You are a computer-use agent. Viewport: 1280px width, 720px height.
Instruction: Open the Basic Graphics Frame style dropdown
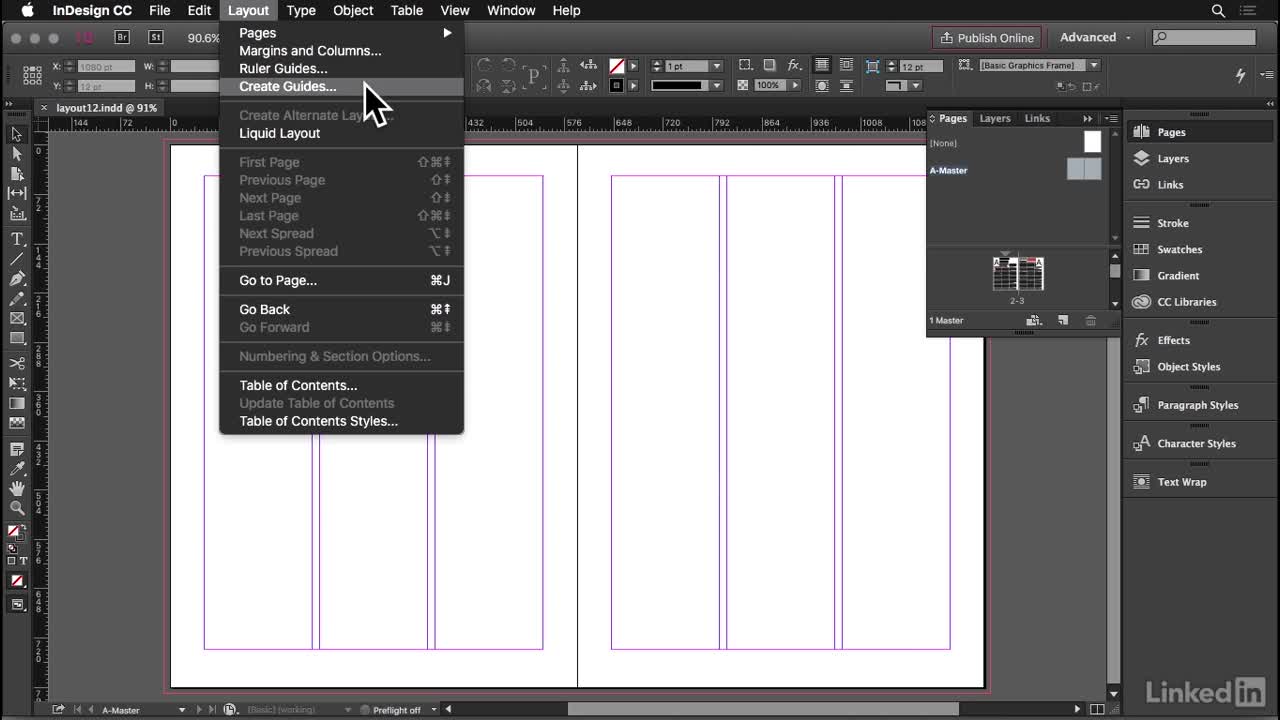pyautogui.click(x=1094, y=66)
